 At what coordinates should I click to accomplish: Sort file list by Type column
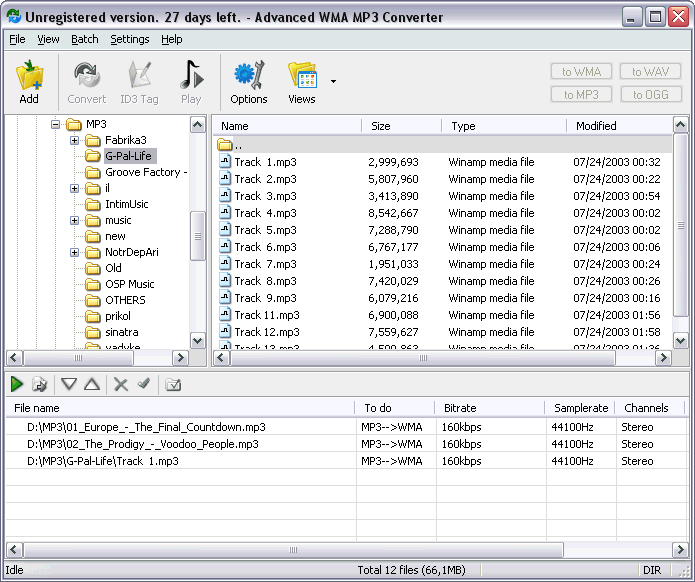(x=504, y=126)
